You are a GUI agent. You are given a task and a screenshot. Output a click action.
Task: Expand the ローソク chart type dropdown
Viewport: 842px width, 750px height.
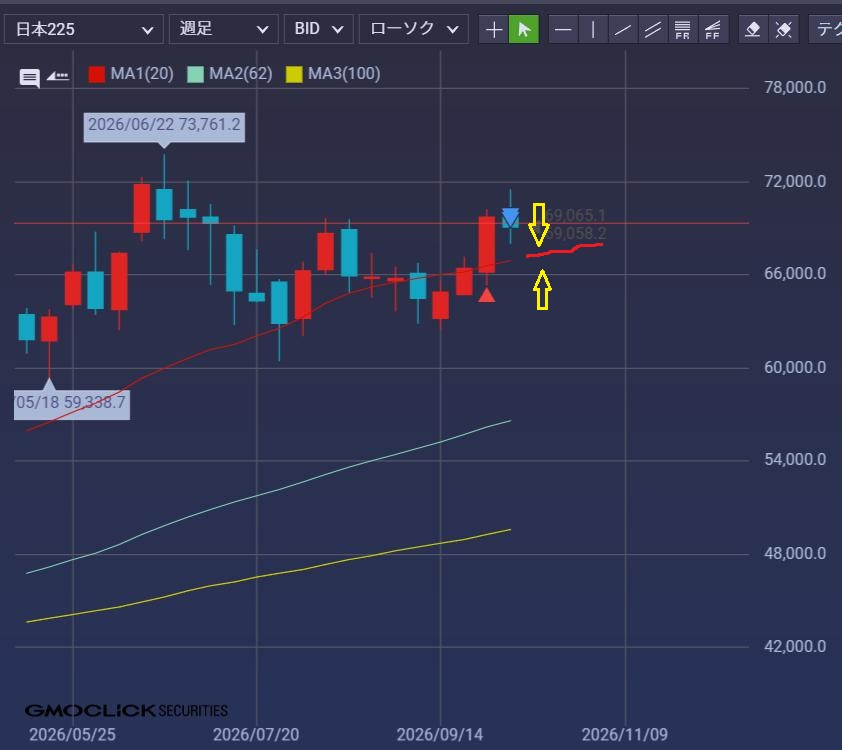(x=413, y=29)
